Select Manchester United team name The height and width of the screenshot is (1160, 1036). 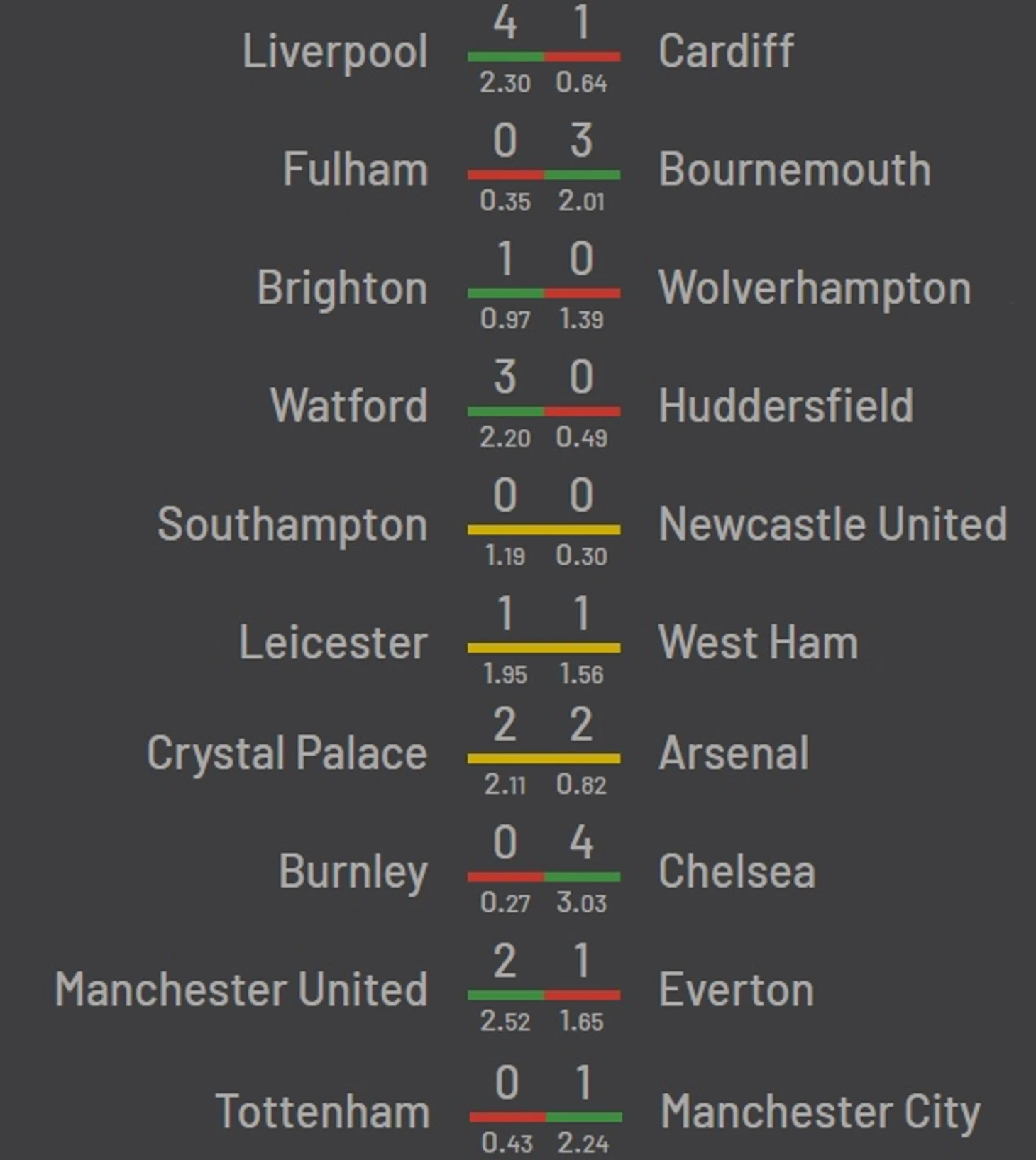pyautogui.click(x=241, y=990)
